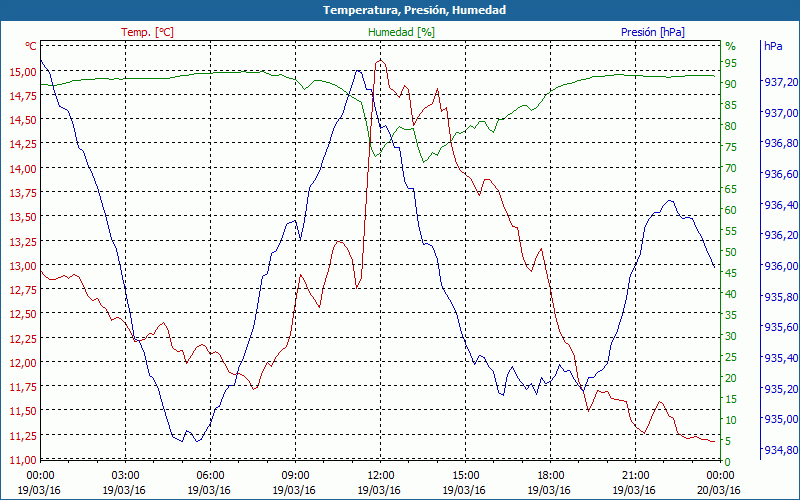This screenshot has height=500, width=800.
Task: Click the temperature axis value '12,50'
Action: 23,314
